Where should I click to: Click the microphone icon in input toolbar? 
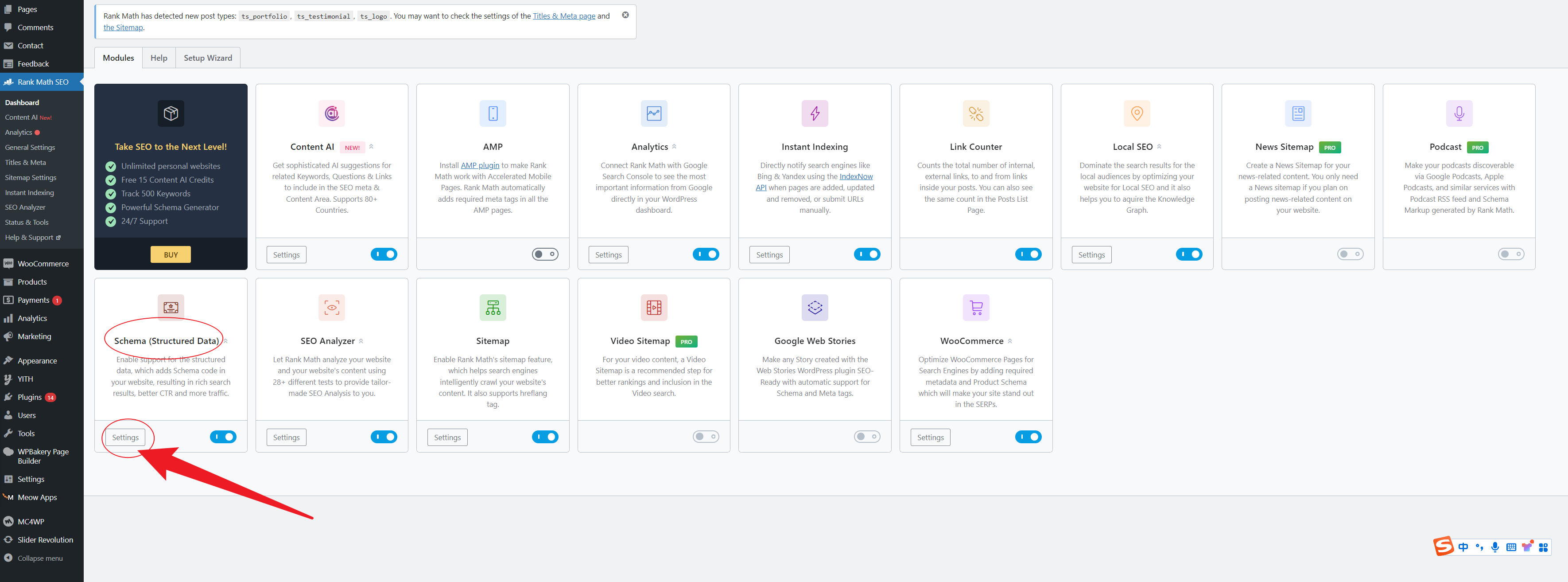point(1495,547)
